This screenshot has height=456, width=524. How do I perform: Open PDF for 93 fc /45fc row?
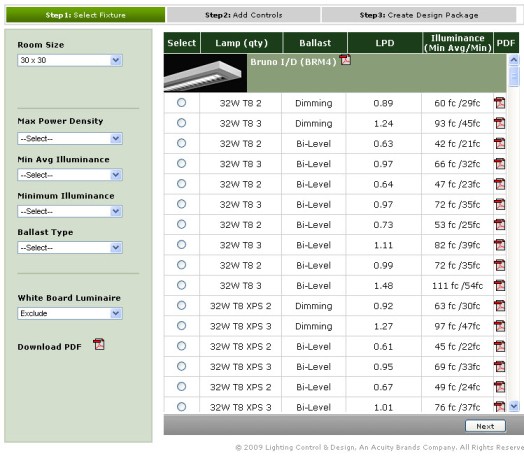point(500,123)
